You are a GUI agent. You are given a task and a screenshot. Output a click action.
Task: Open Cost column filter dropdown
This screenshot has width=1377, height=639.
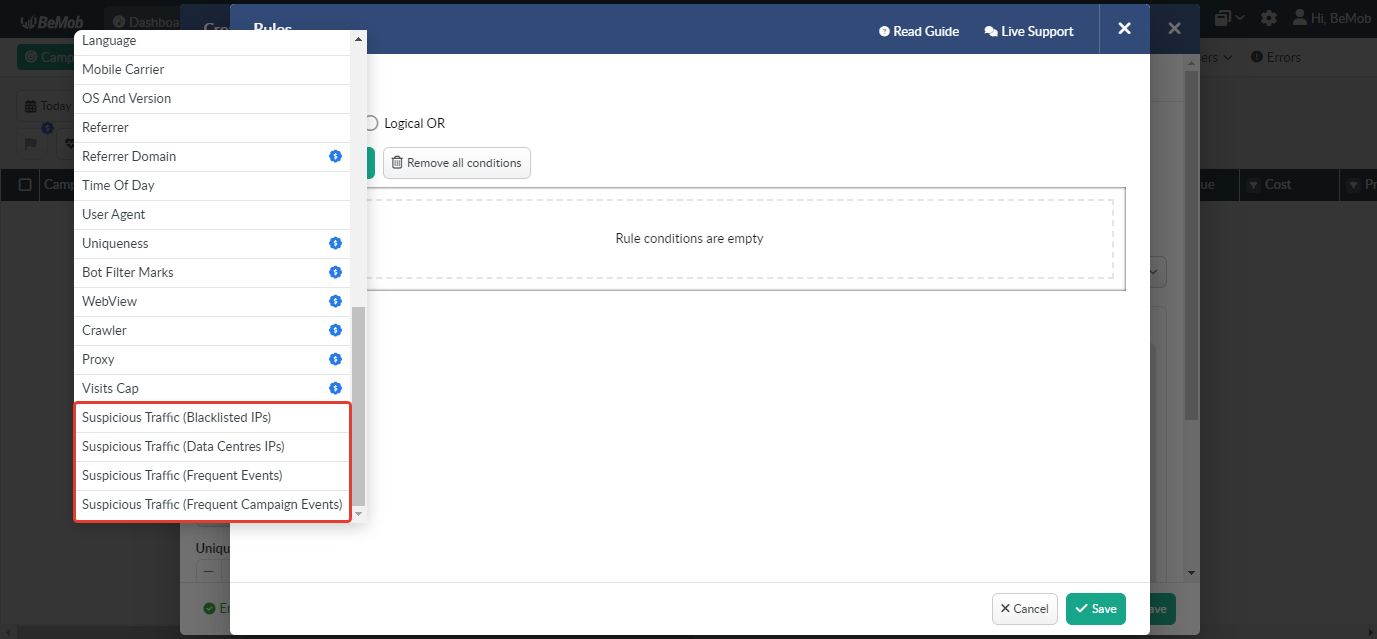click(1254, 185)
